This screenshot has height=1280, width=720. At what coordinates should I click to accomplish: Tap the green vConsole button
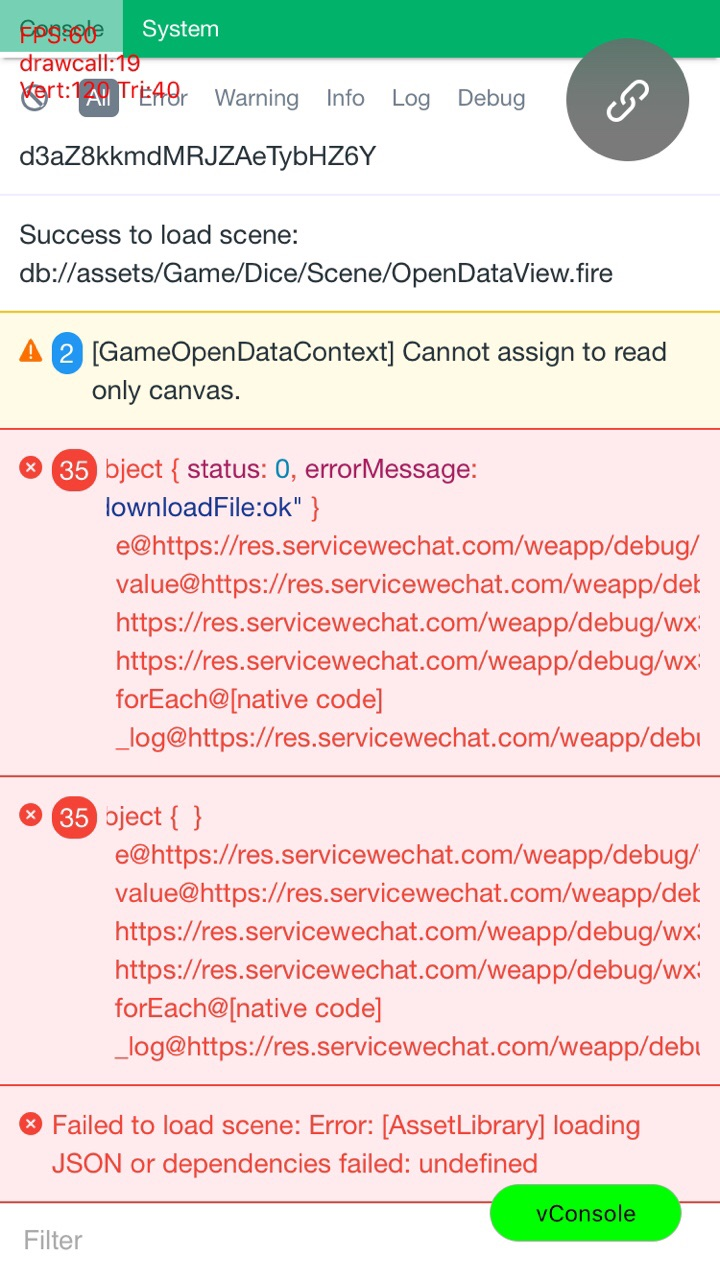(585, 1214)
